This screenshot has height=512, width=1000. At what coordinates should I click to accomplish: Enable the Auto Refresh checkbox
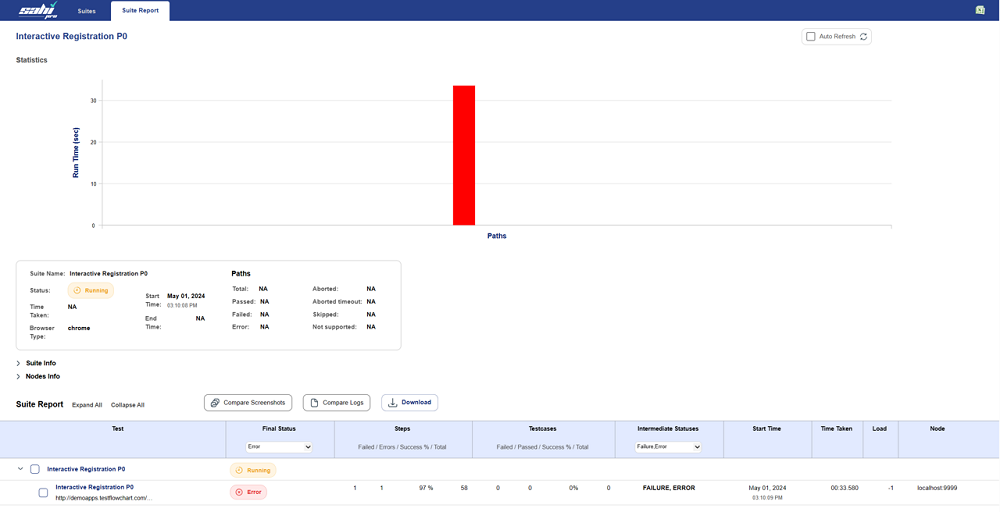pos(811,37)
